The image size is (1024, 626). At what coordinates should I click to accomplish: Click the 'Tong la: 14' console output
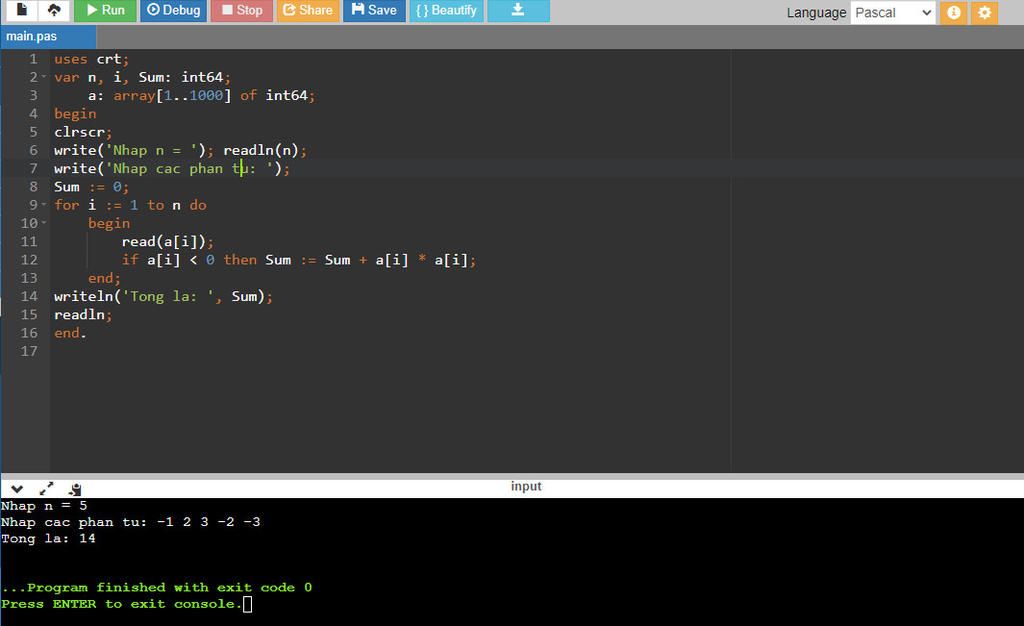(48, 539)
